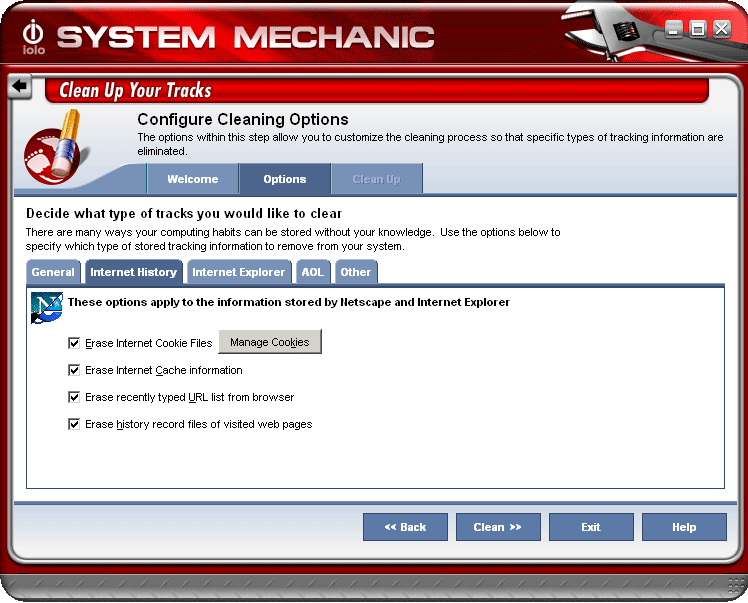Open Help from the bottom buttons
Screen dimensions: 748x603
click(x=684, y=527)
